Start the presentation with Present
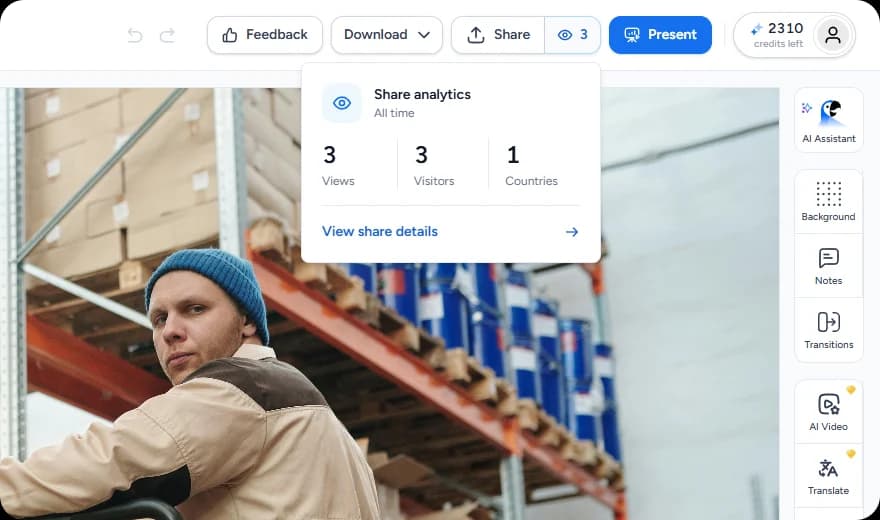The width and height of the screenshot is (880, 520). [x=660, y=35]
